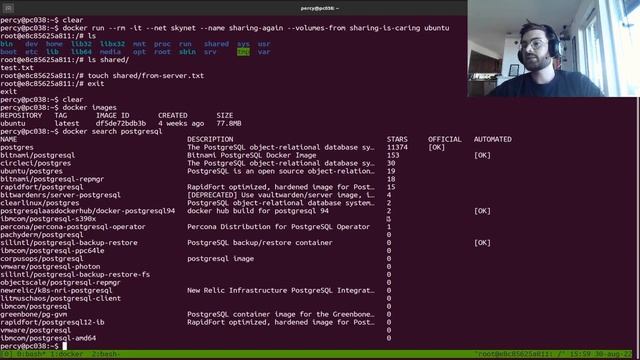Click the new tab icon in the terminal title bar
640x360 pixels.
8,8
